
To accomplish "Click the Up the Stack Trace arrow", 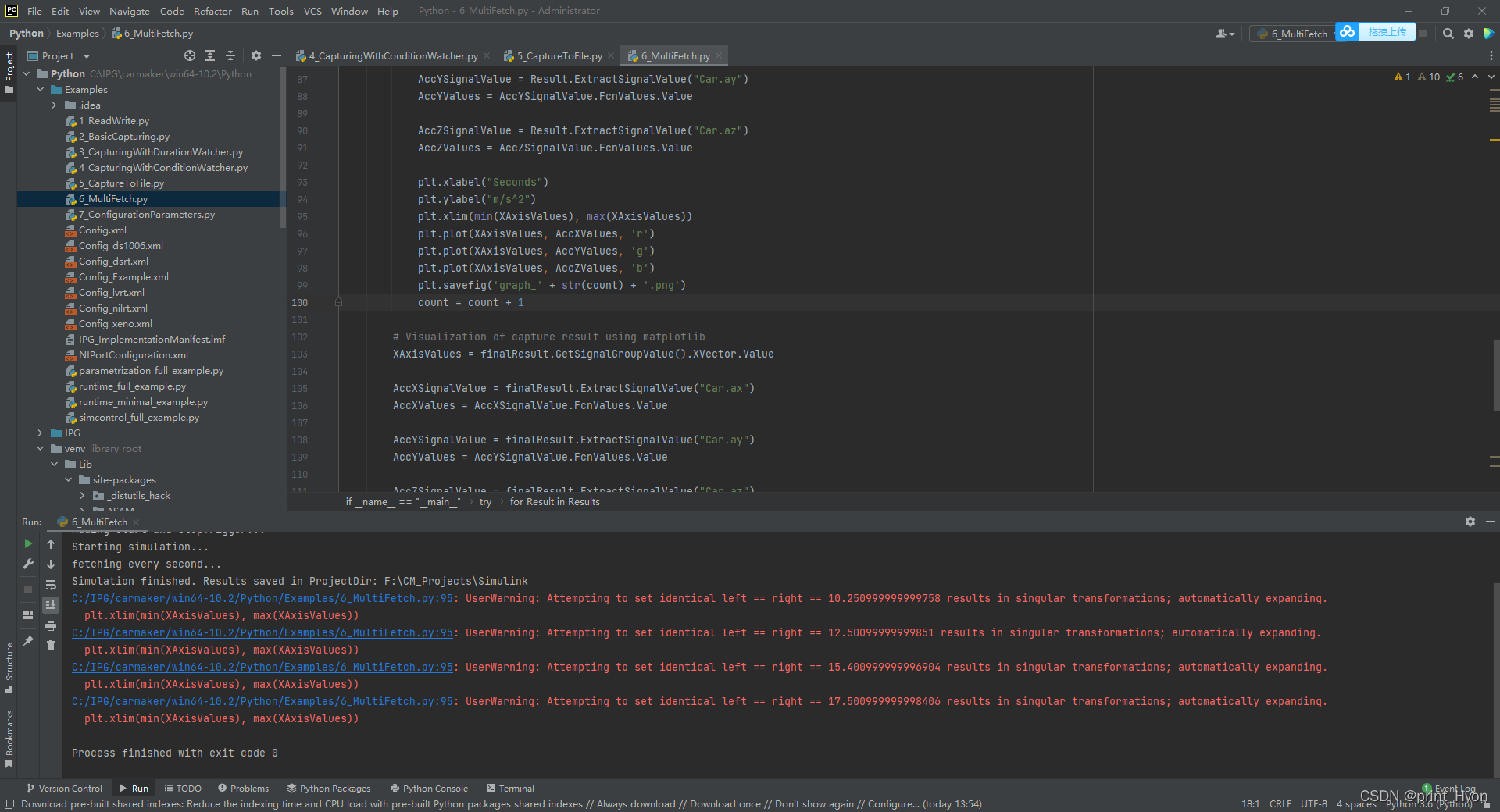I will coord(51,543).
